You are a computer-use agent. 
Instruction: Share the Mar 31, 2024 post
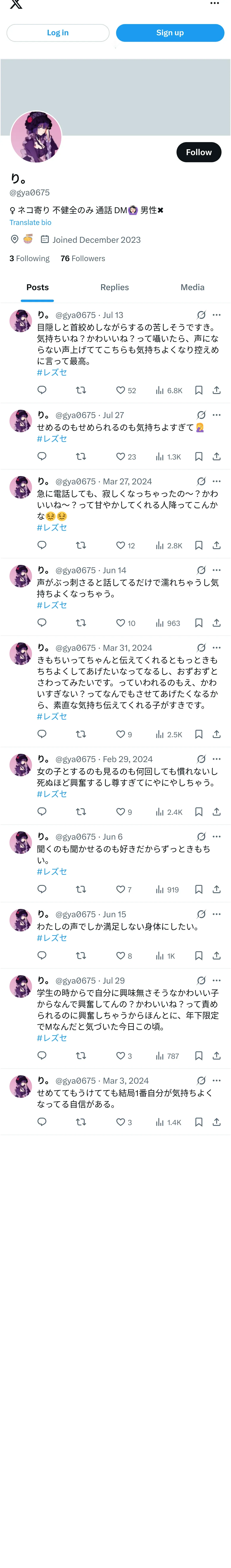click(216, 734)
